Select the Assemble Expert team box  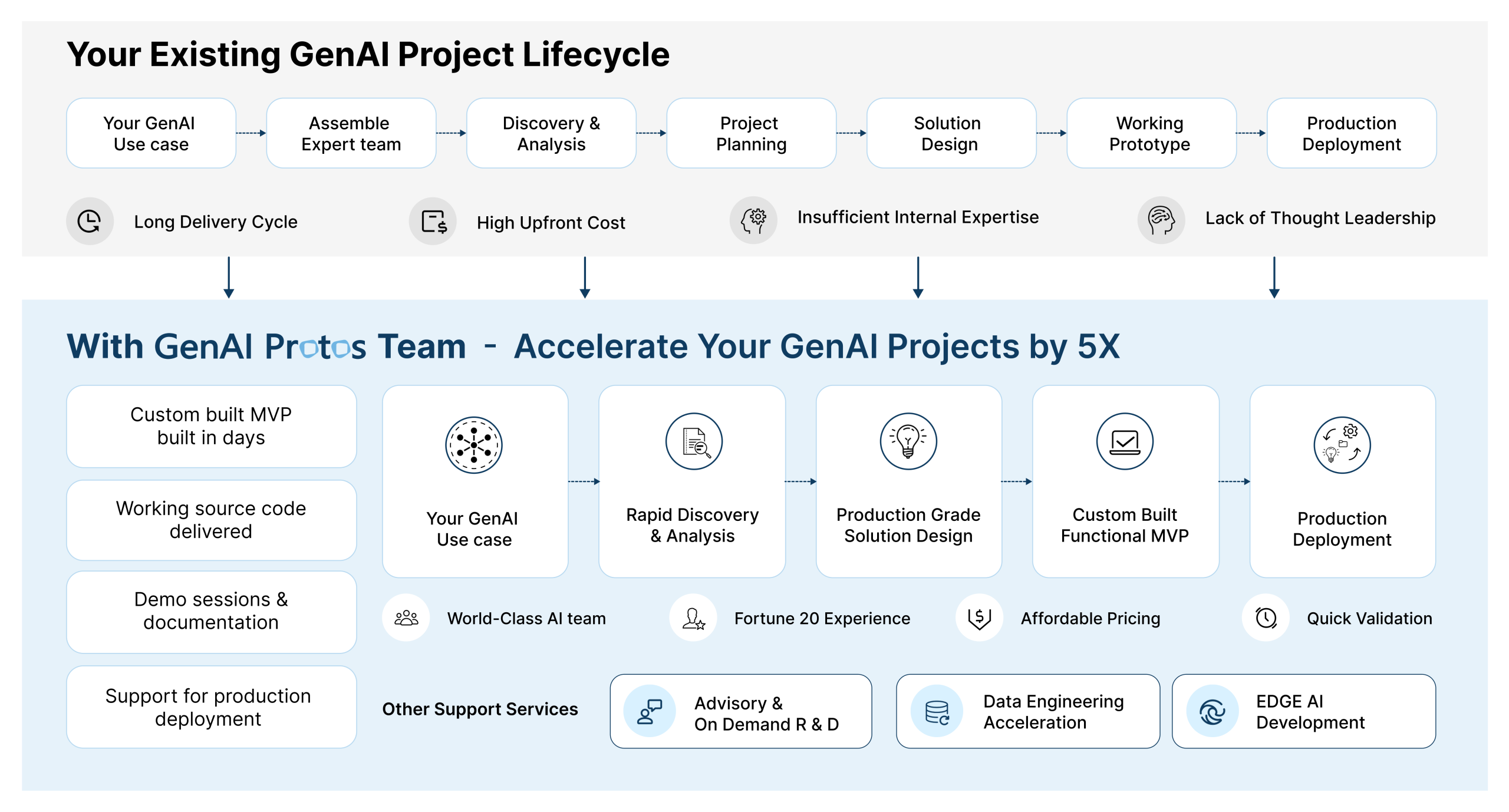point(351,133)
